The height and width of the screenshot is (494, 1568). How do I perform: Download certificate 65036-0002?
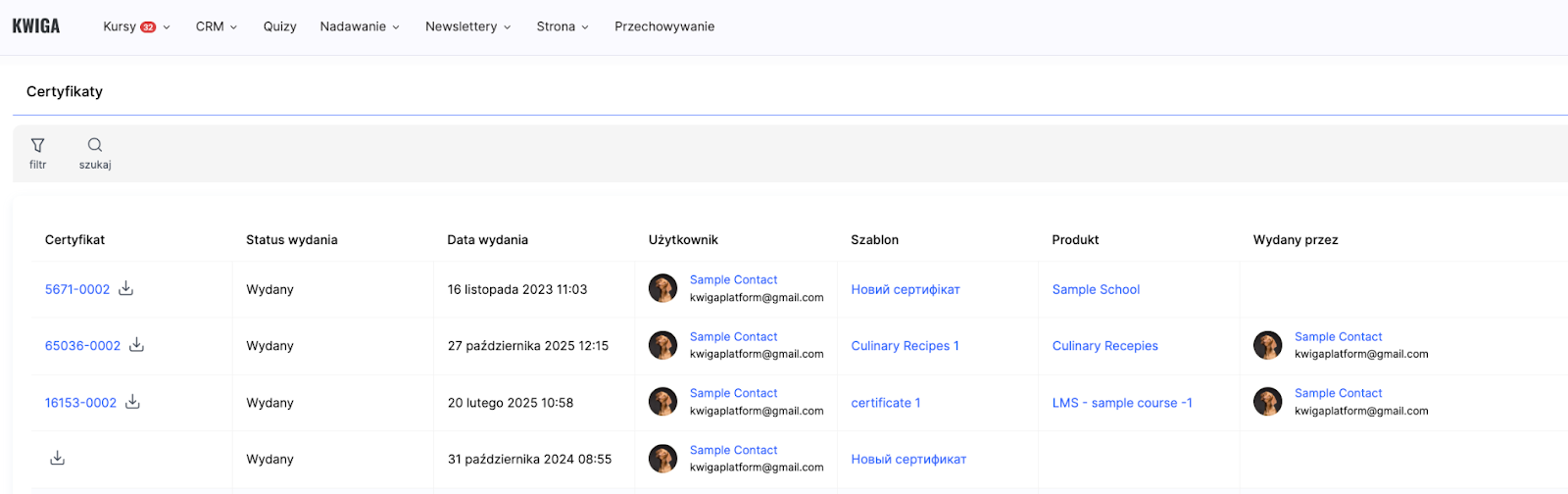point(137,345)
